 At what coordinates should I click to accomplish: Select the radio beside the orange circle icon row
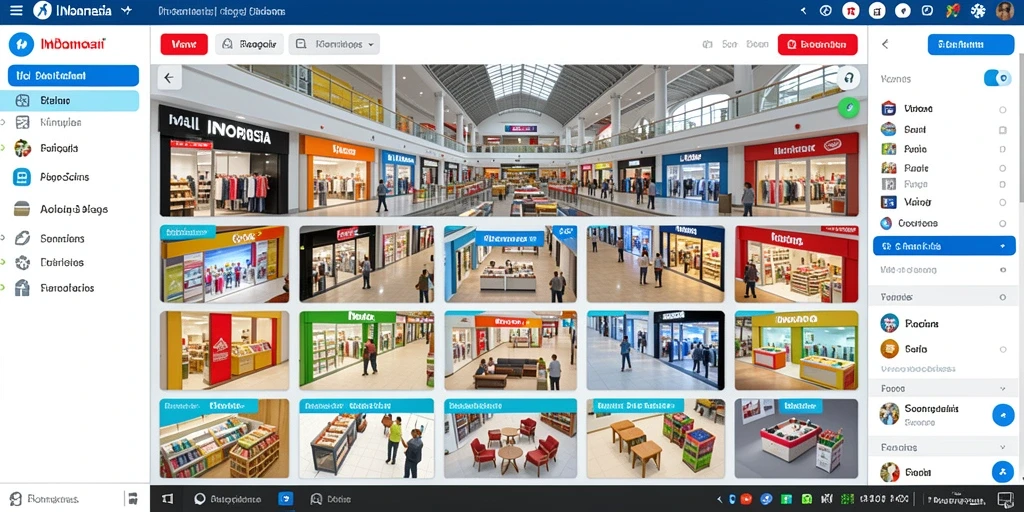pyautogui.click(x=1002, y=349)
